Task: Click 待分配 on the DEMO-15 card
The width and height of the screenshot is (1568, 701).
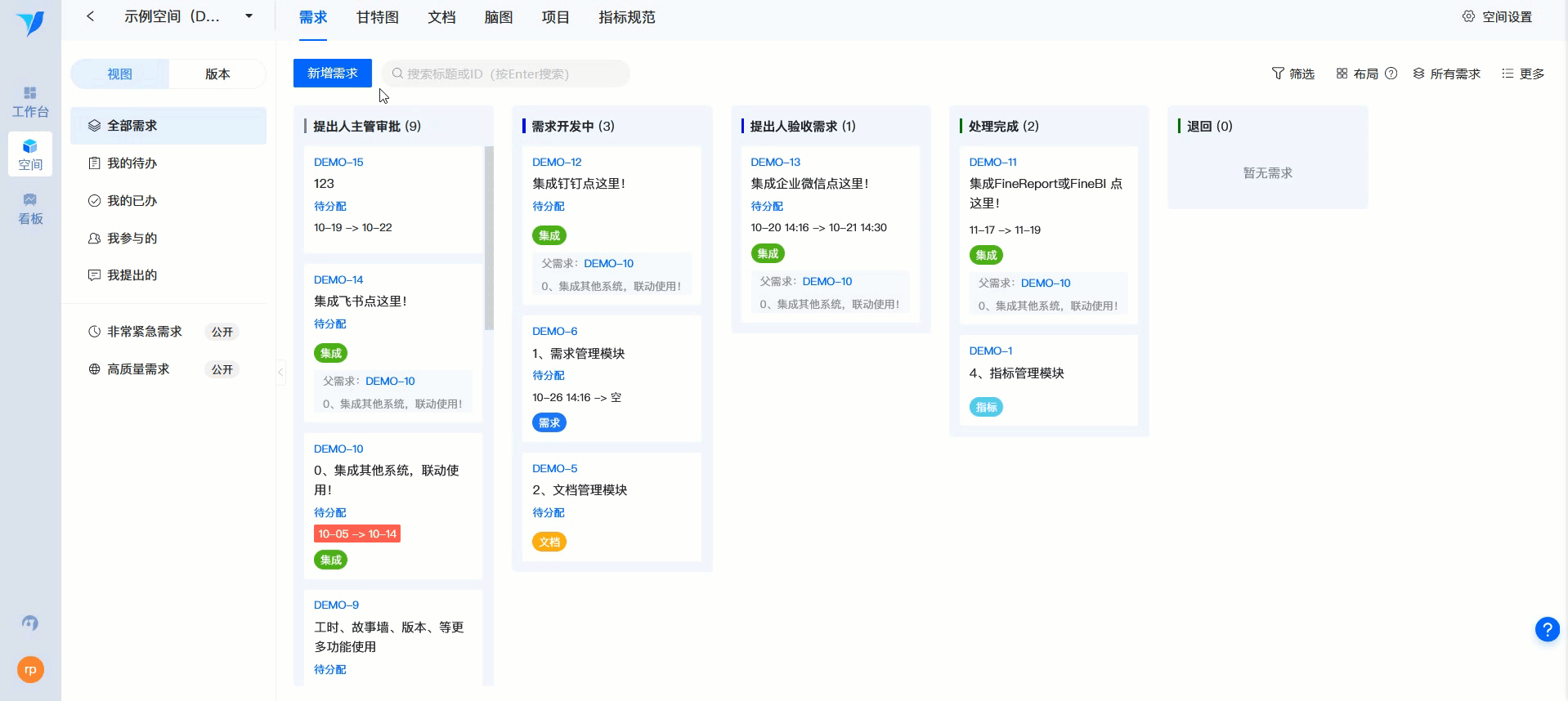Action: click(x=330, y=206)
